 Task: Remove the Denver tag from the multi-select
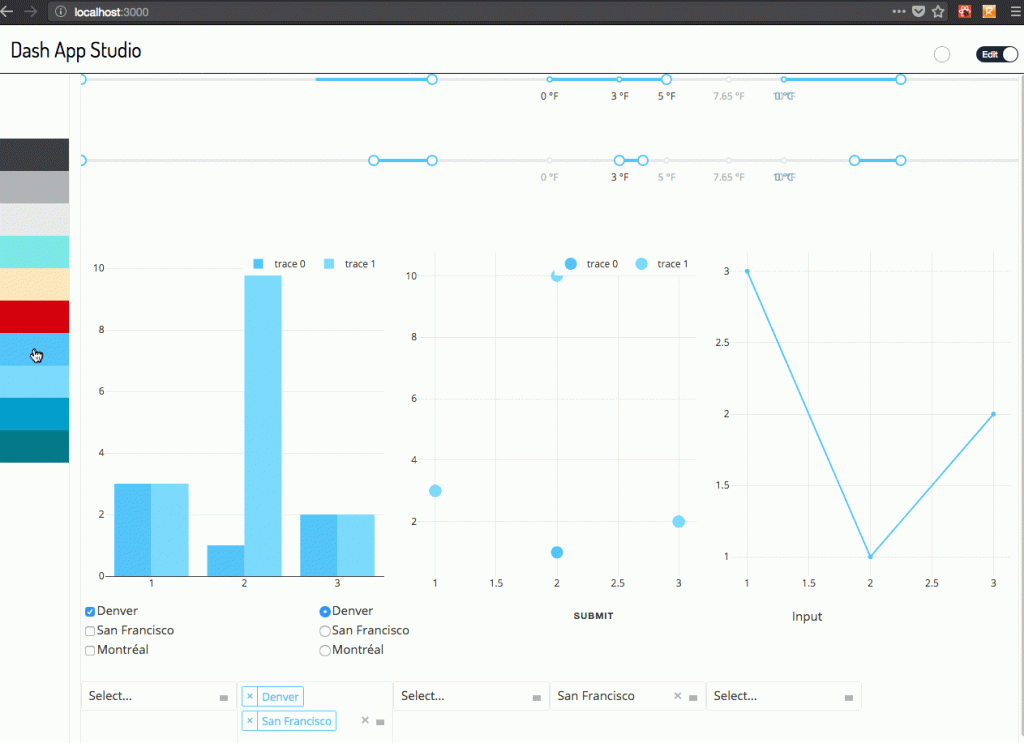tap(250, 696)
